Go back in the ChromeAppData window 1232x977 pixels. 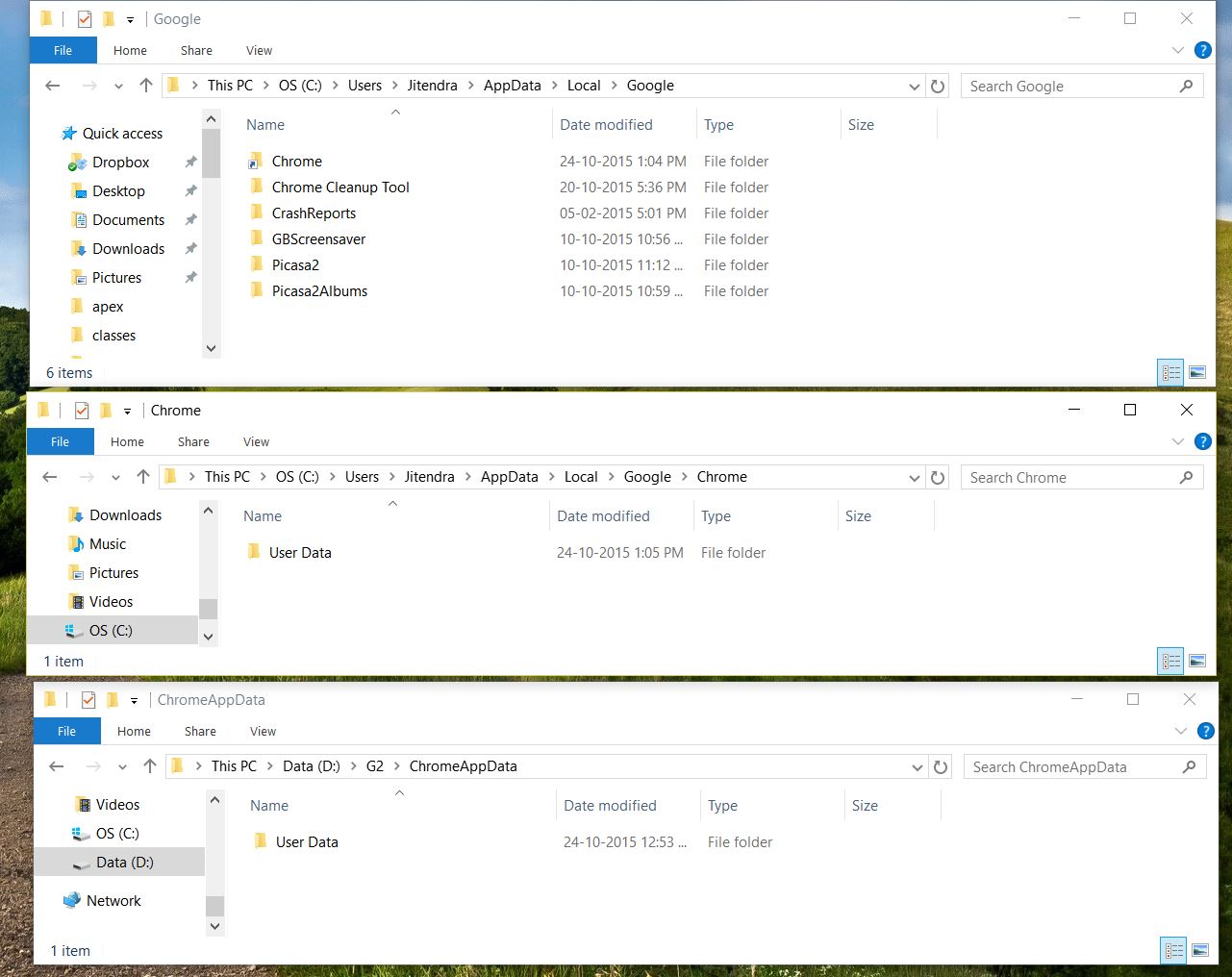[57, 766]
